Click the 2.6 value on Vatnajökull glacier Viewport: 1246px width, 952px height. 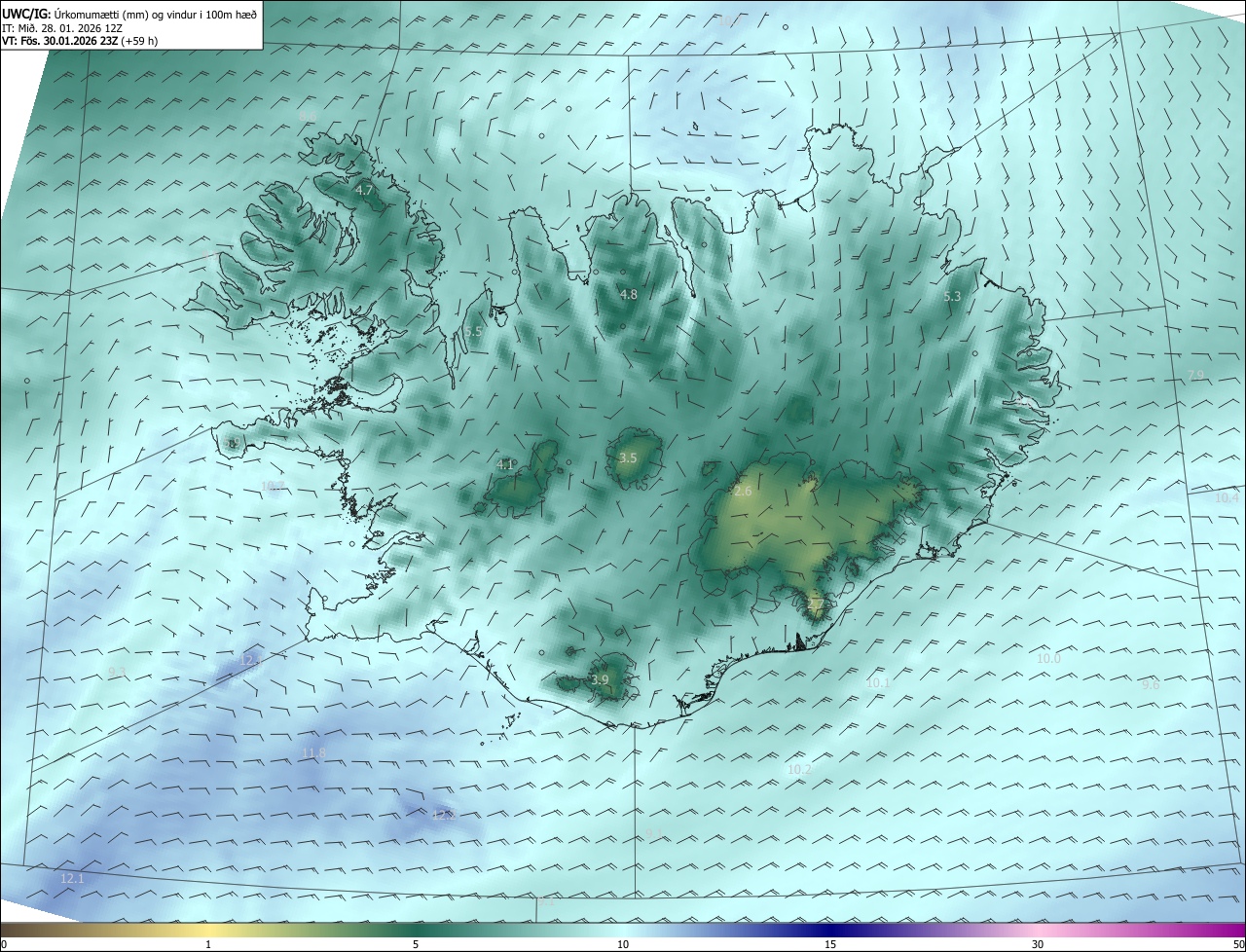743,492
